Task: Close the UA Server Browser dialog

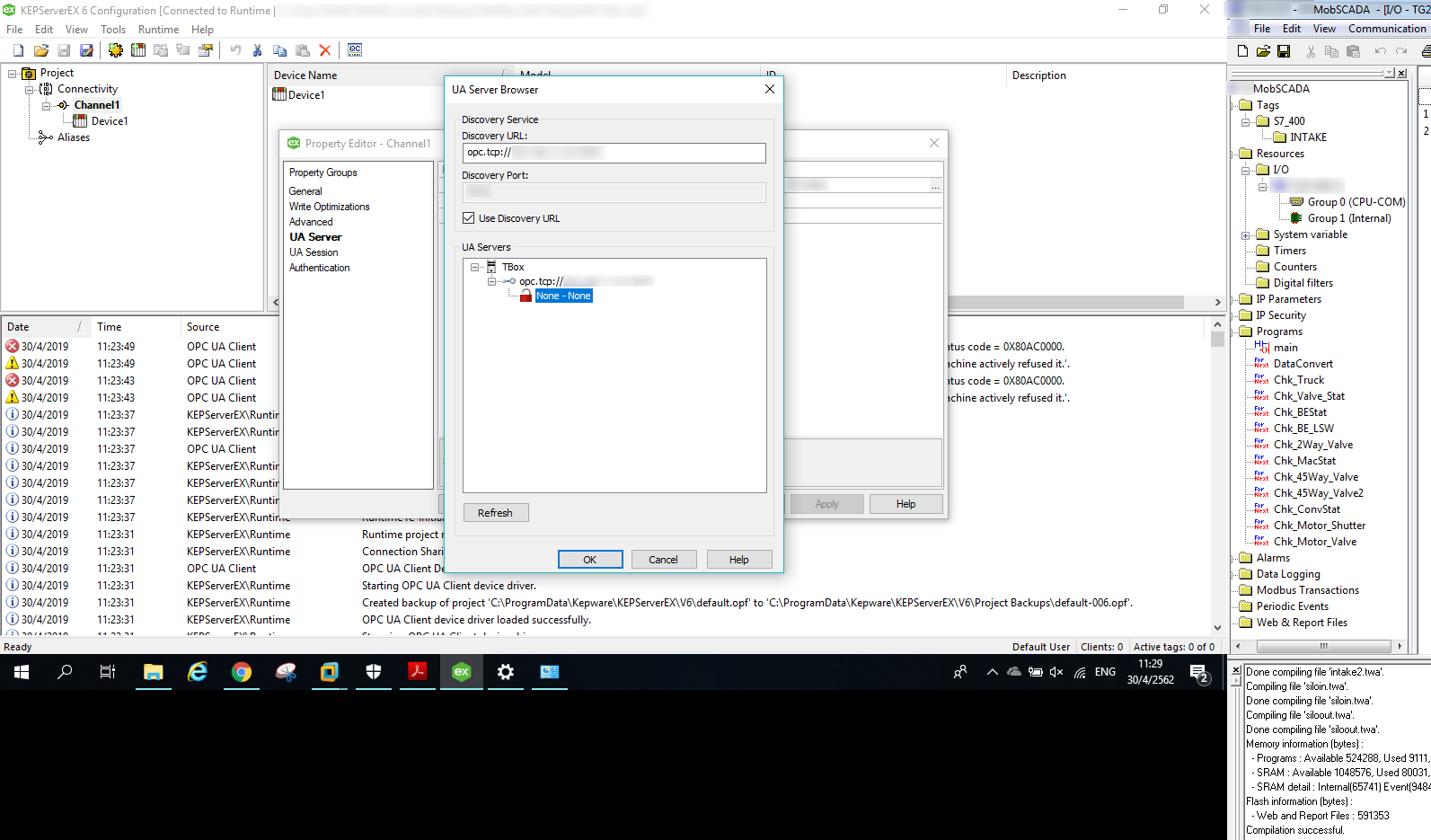Action: [770, 89]
